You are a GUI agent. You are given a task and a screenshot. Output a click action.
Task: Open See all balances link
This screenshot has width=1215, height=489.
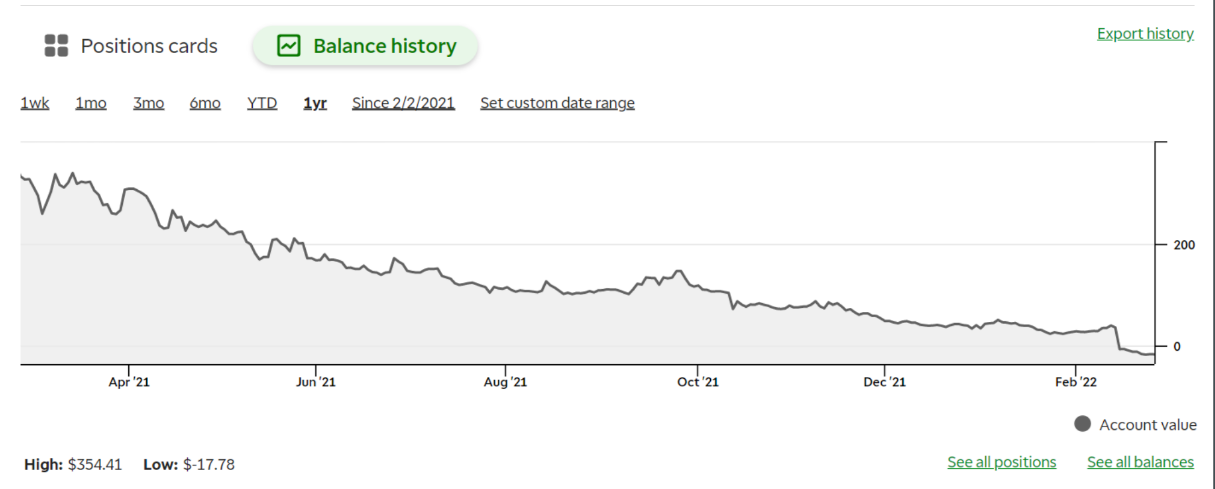(x=1140, y=462)
